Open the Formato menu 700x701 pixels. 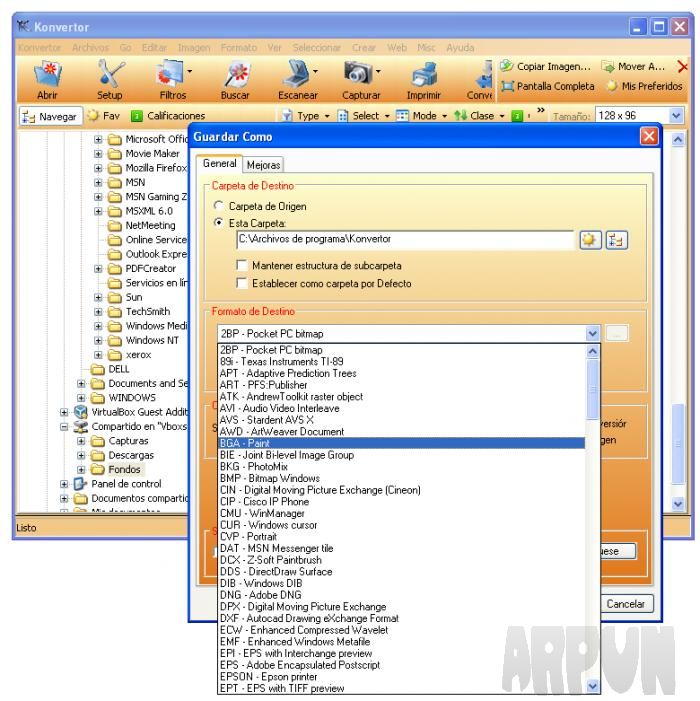[x=239, y=47]
